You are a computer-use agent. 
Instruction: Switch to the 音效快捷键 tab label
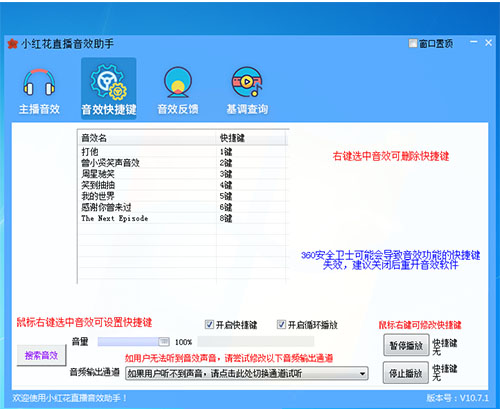point(109,109)
